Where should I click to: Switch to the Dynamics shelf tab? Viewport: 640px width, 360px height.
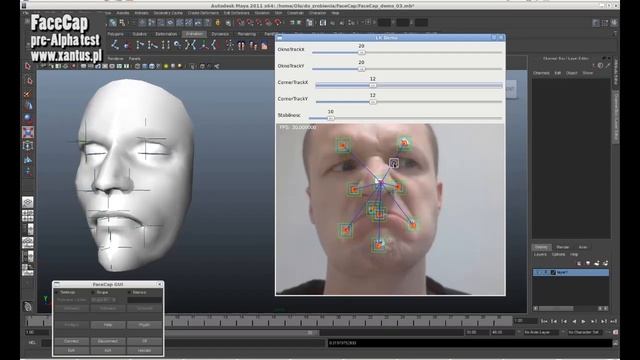pyautogui.click(x=220, y=34)
